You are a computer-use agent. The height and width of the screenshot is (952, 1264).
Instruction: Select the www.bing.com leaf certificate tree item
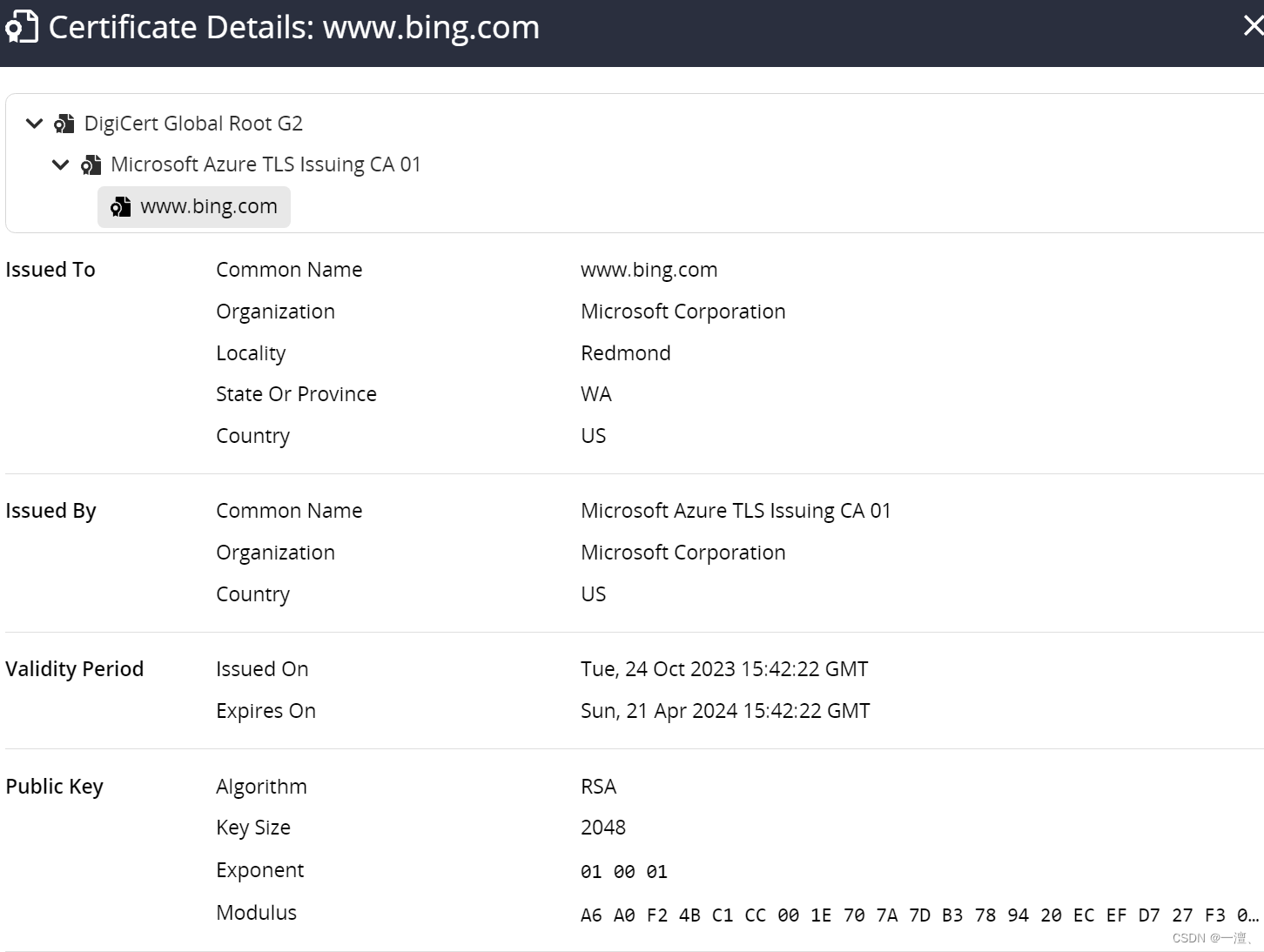pos(194,207)
